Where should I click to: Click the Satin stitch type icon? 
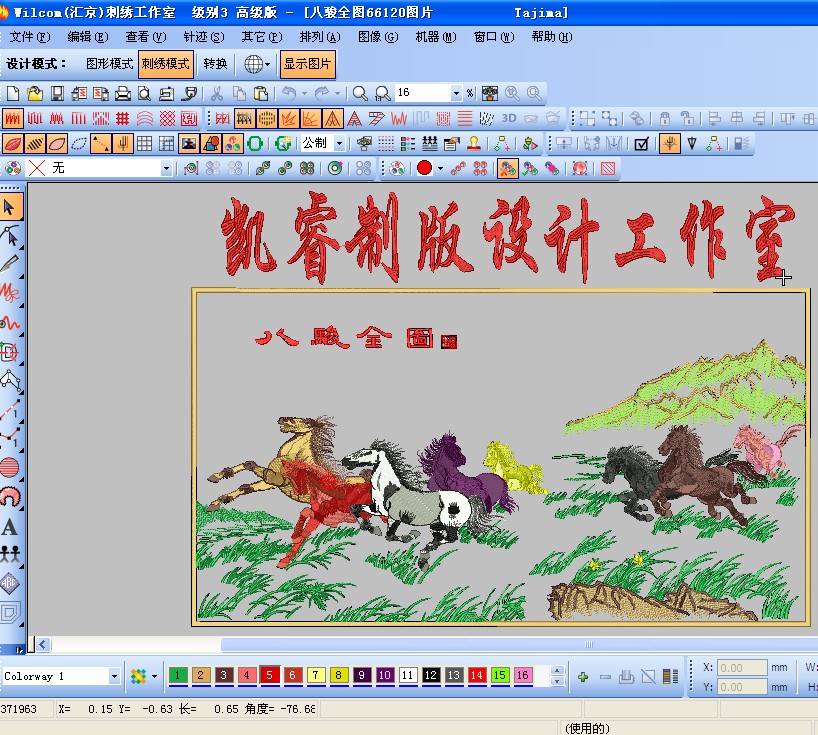click(x=13, y=118)
